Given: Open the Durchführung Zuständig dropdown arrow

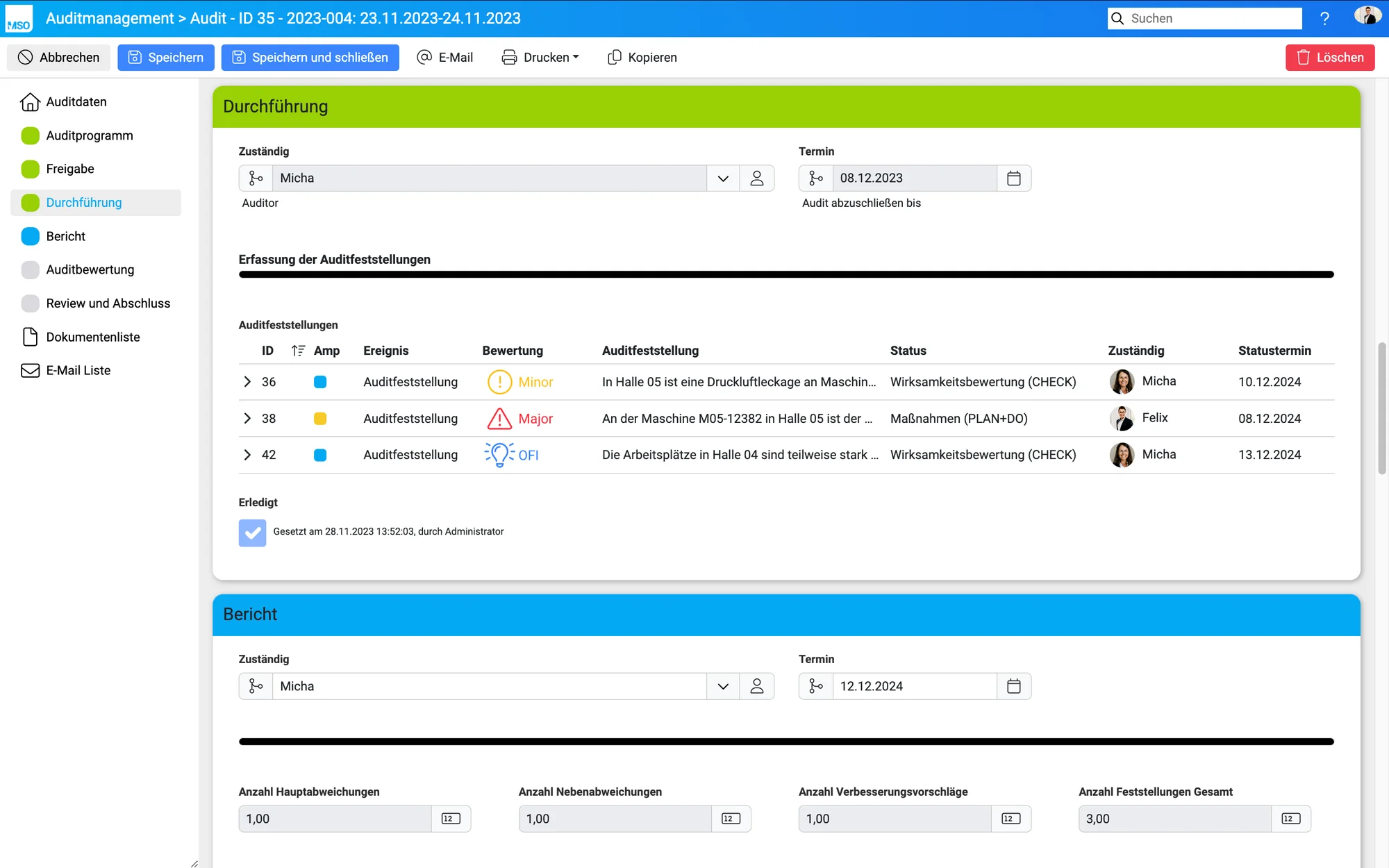Looking at the screenshot, I should pos(723,178).
